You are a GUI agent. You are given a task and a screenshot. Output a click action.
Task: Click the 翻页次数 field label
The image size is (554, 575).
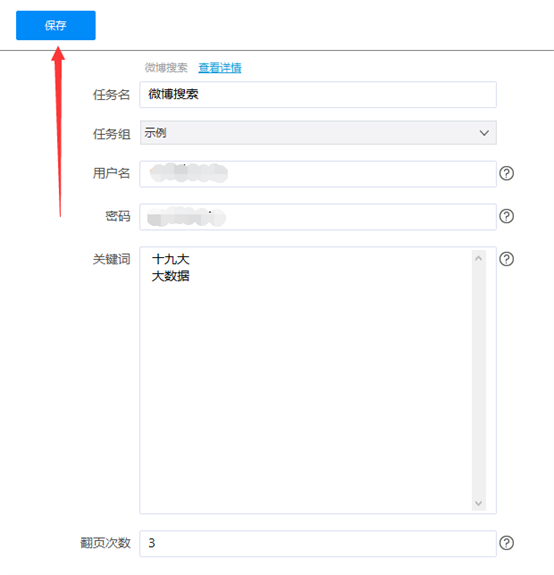(106, 543)
